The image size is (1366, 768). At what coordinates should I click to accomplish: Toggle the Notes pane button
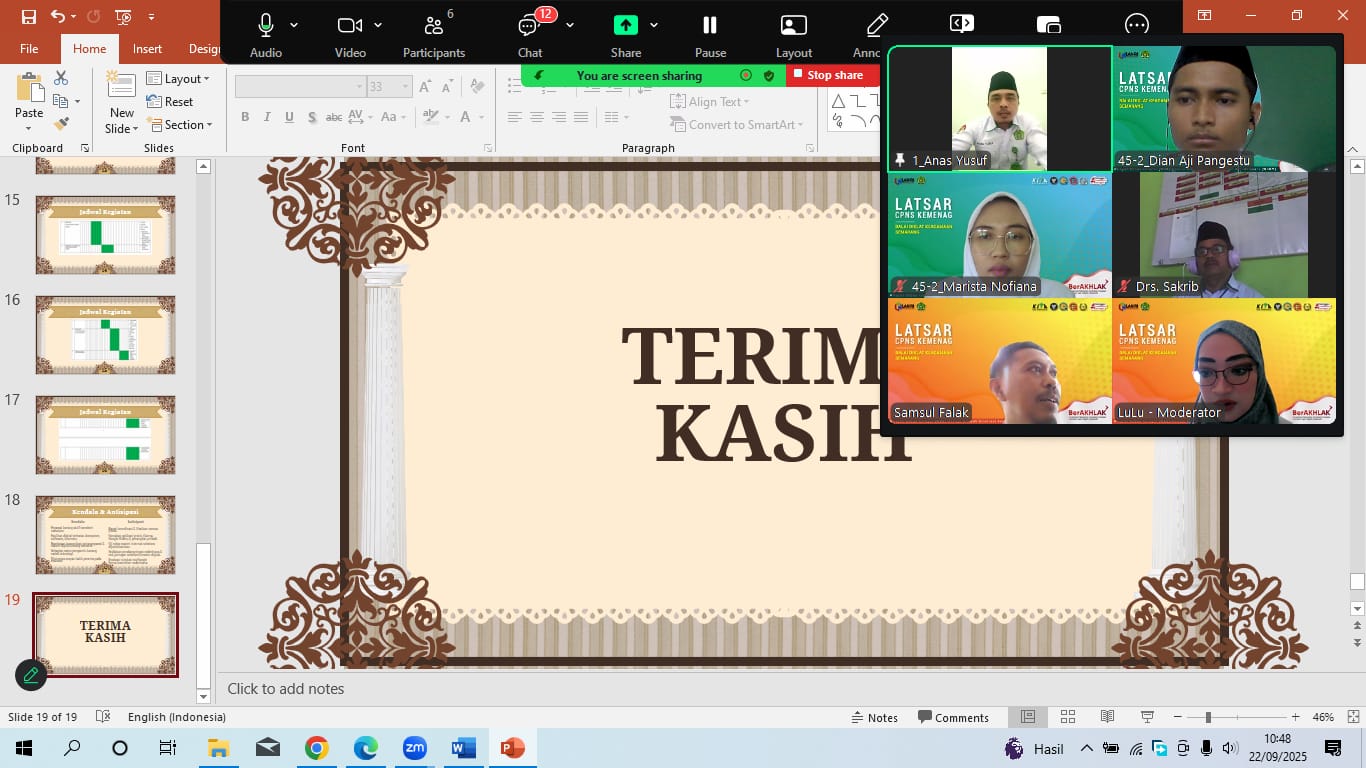click(874, 717)
